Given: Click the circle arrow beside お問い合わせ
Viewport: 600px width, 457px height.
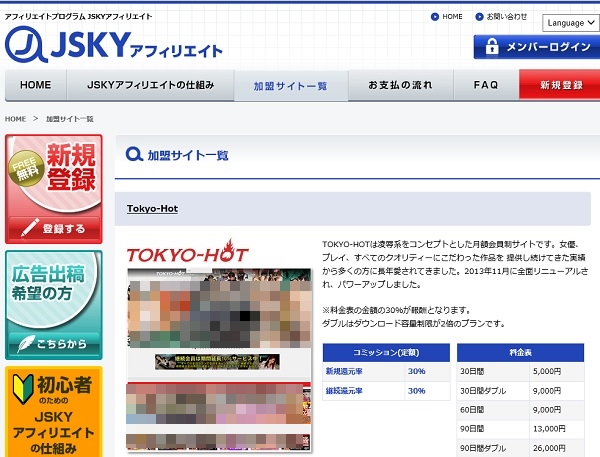Looking at the screenshot, I should click(x=479, y=17).
